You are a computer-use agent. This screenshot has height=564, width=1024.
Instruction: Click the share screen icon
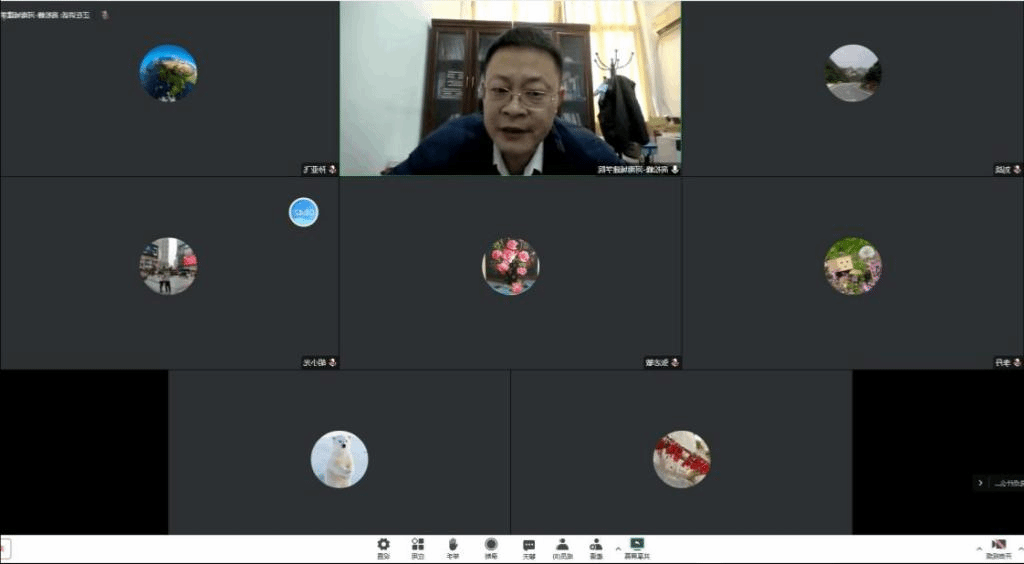(637, 546)
